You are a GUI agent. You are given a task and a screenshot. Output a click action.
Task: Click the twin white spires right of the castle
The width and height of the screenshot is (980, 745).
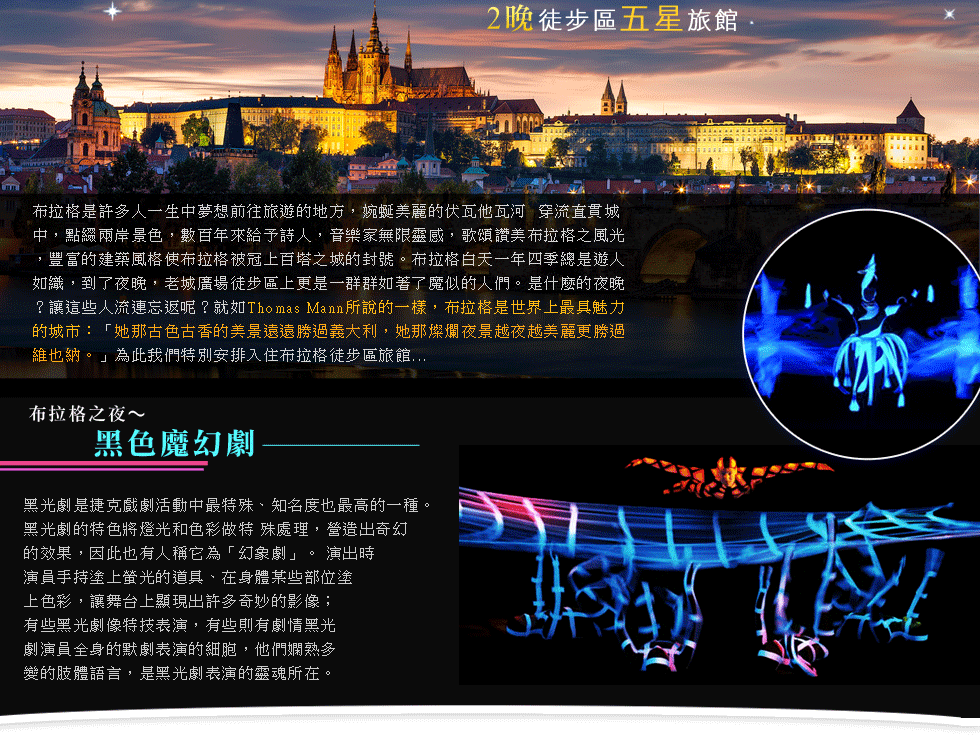pyautogui.click(x=613, y=98)
